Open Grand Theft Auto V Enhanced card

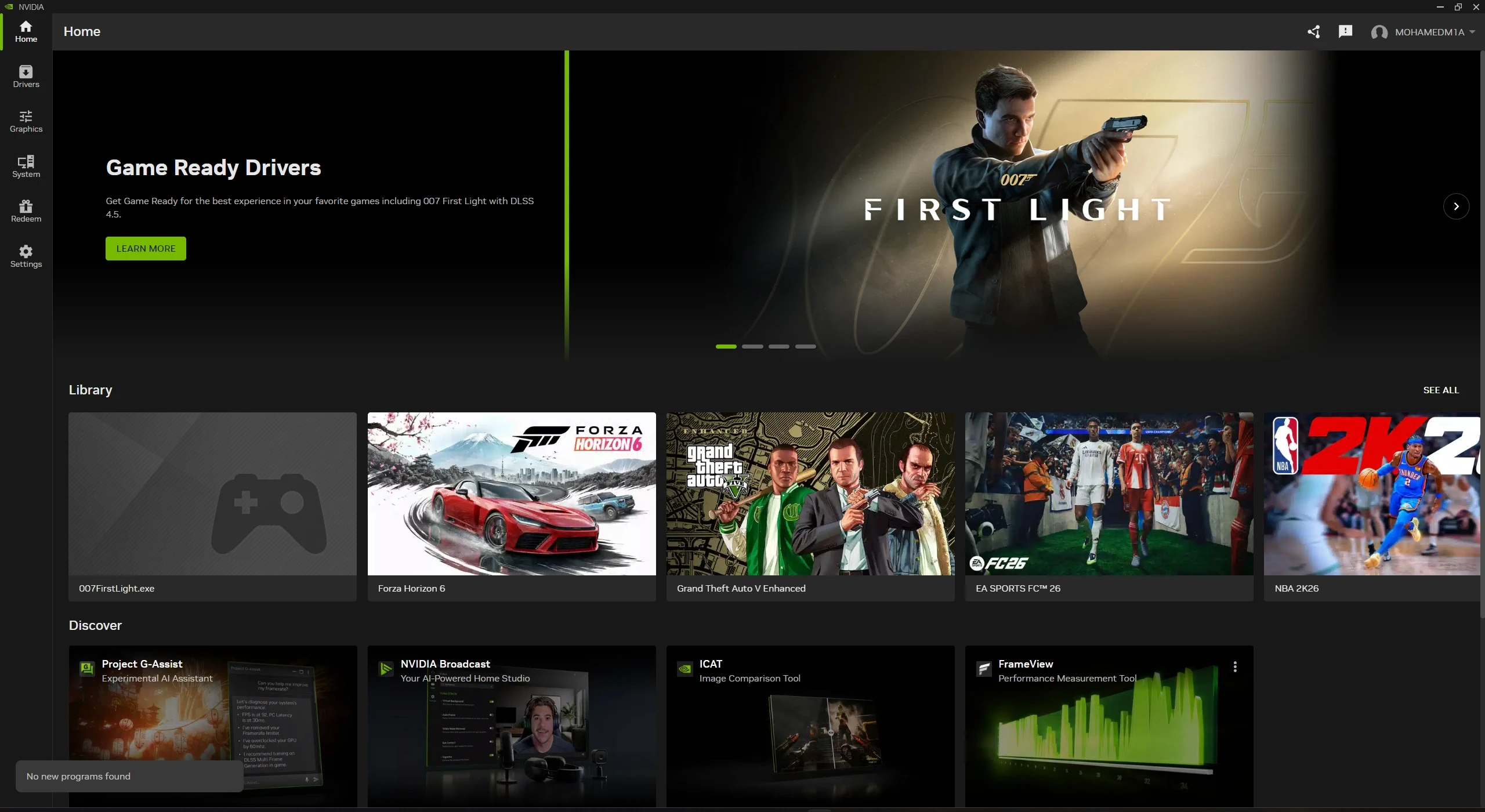810,506
